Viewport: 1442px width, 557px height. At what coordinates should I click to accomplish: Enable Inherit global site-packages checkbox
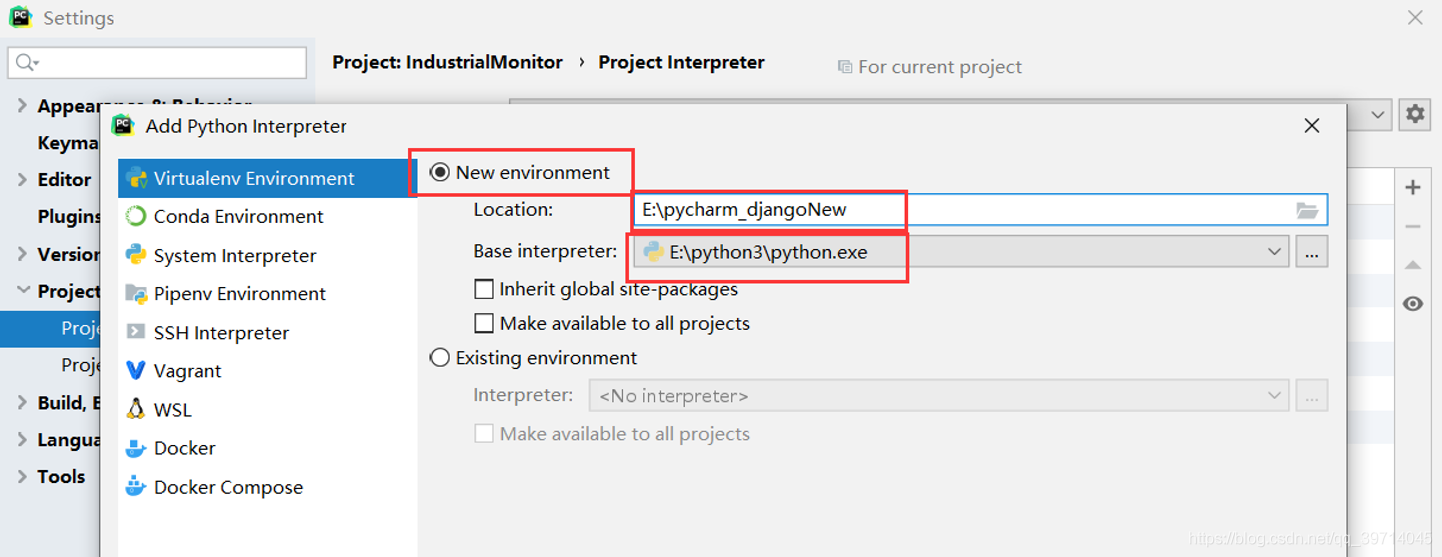[x=484, y=289]
